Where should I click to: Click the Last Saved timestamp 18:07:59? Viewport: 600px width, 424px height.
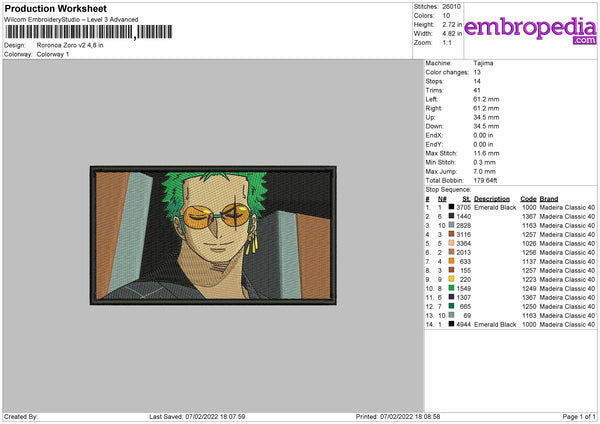coord(215,416)
